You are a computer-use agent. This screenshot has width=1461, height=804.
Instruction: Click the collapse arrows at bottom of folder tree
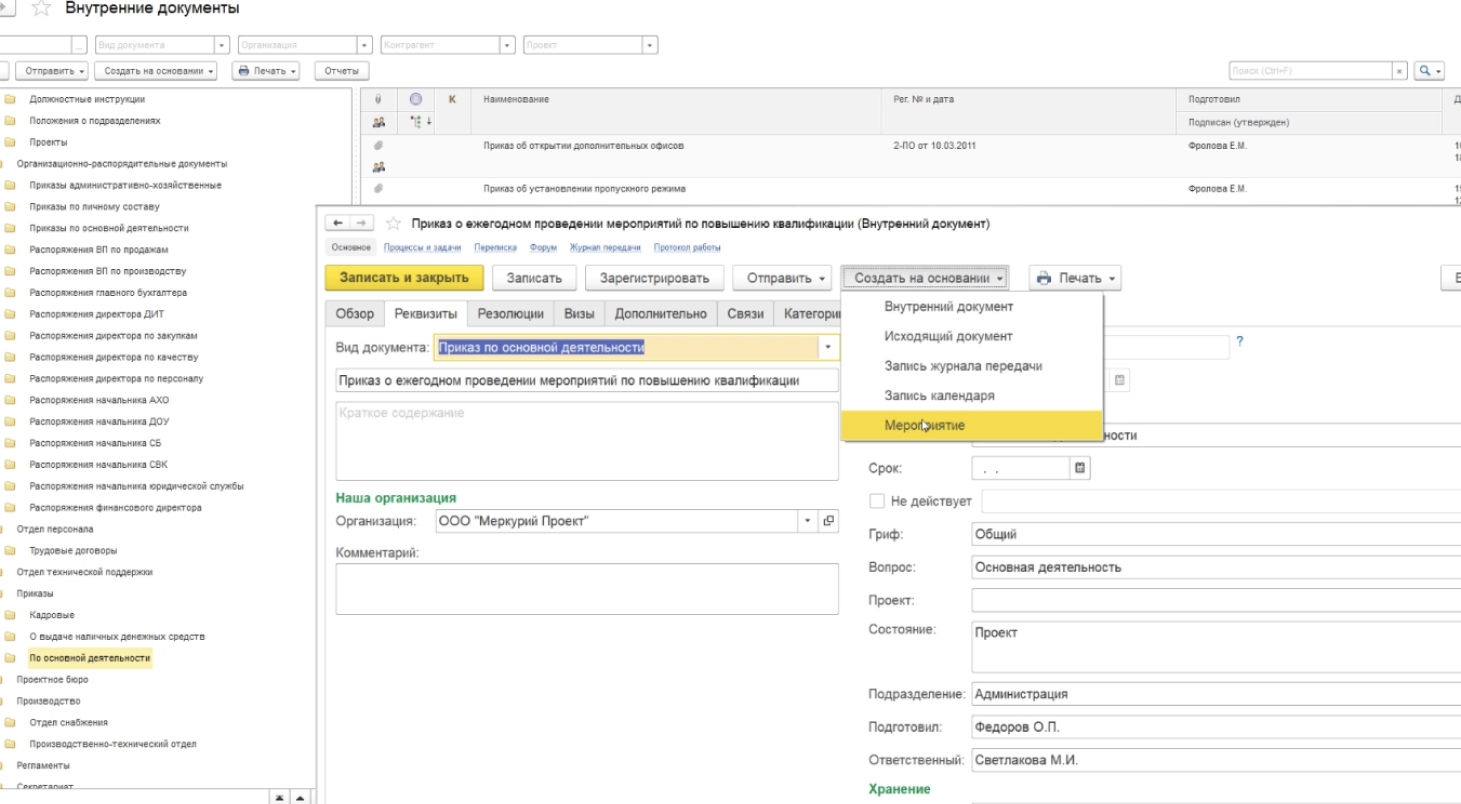(x=281, y=796)
